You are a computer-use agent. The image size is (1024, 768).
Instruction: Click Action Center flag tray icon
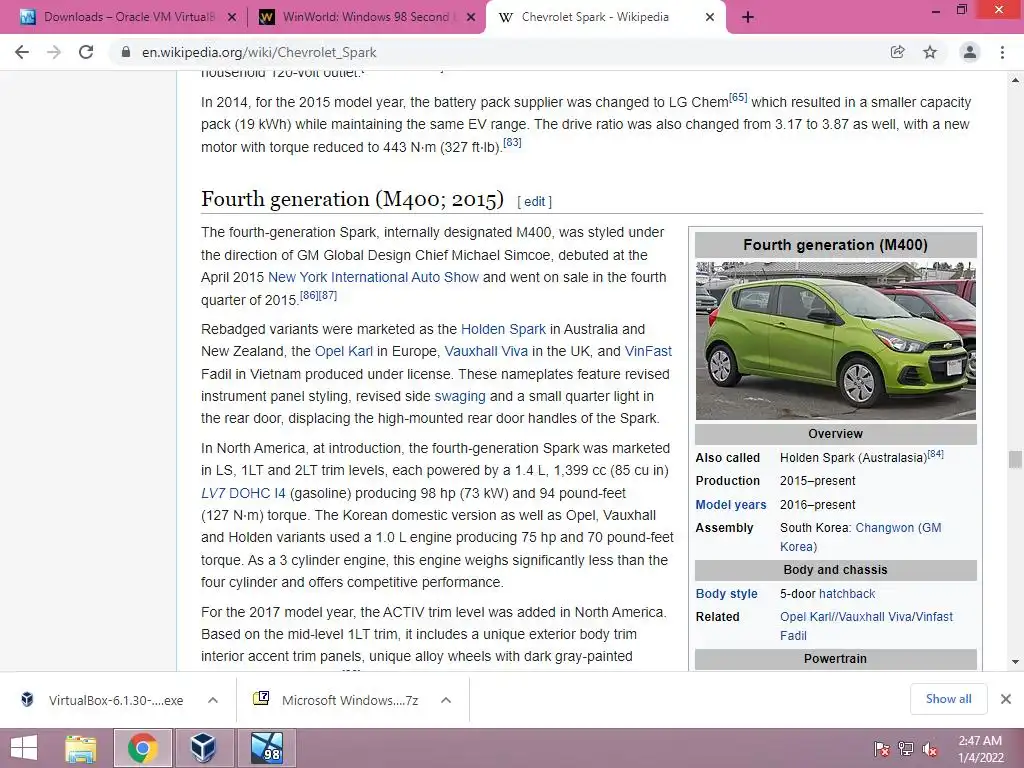point(881,749)
